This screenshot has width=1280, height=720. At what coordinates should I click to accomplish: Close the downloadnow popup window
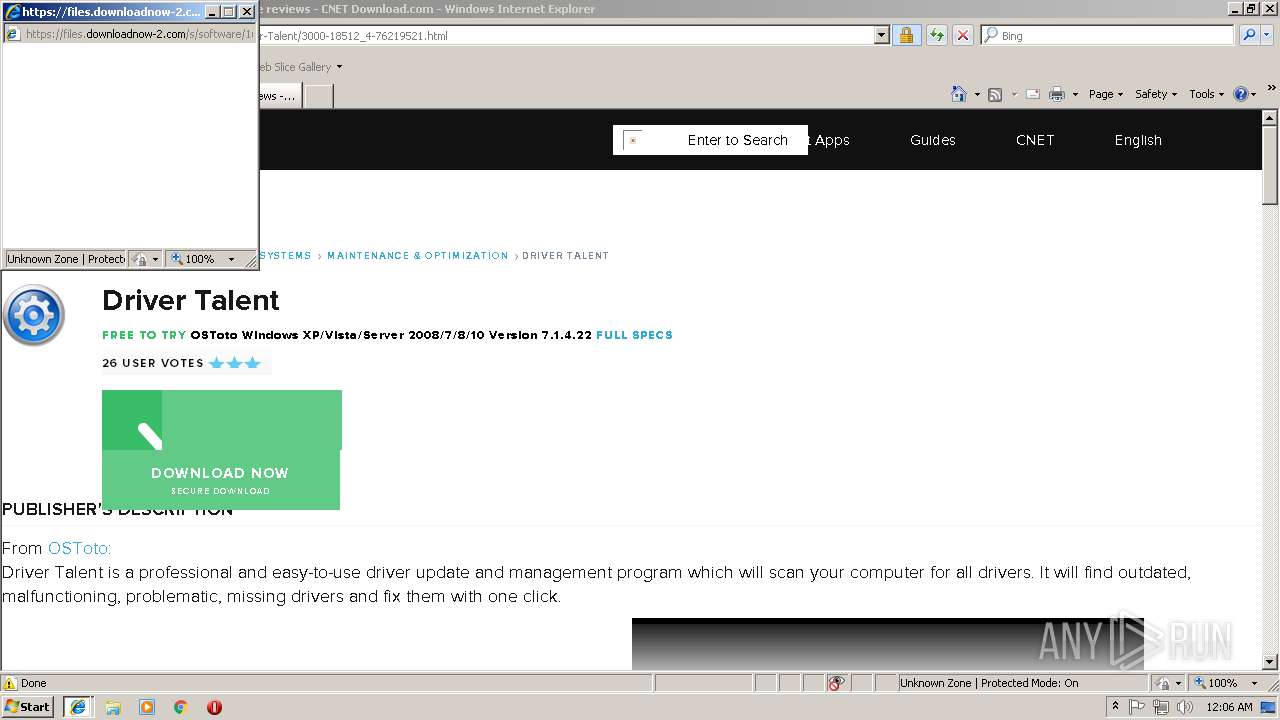coord(247,12)
